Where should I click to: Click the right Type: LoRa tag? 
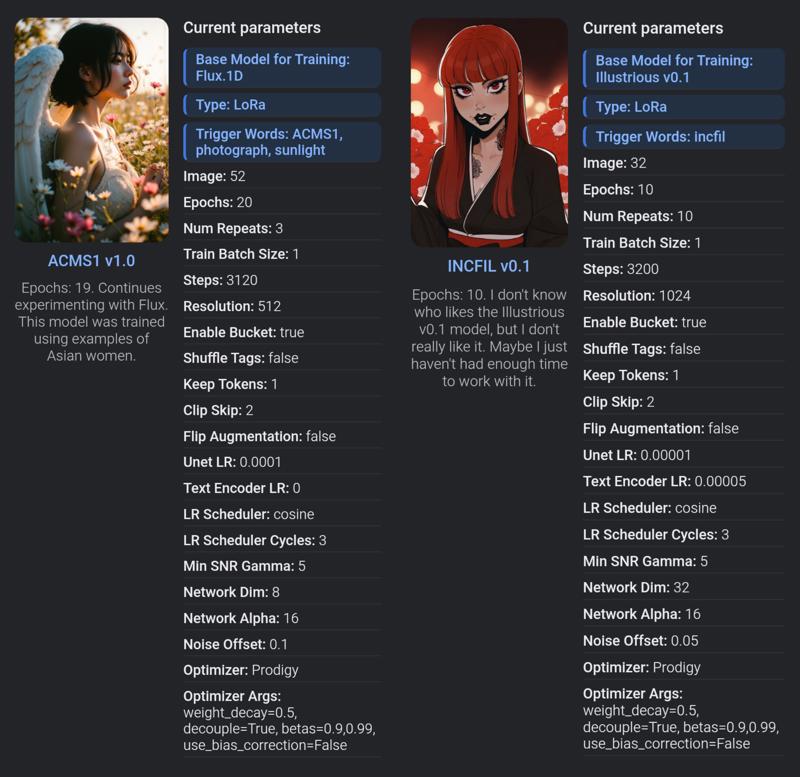[683, 107]
